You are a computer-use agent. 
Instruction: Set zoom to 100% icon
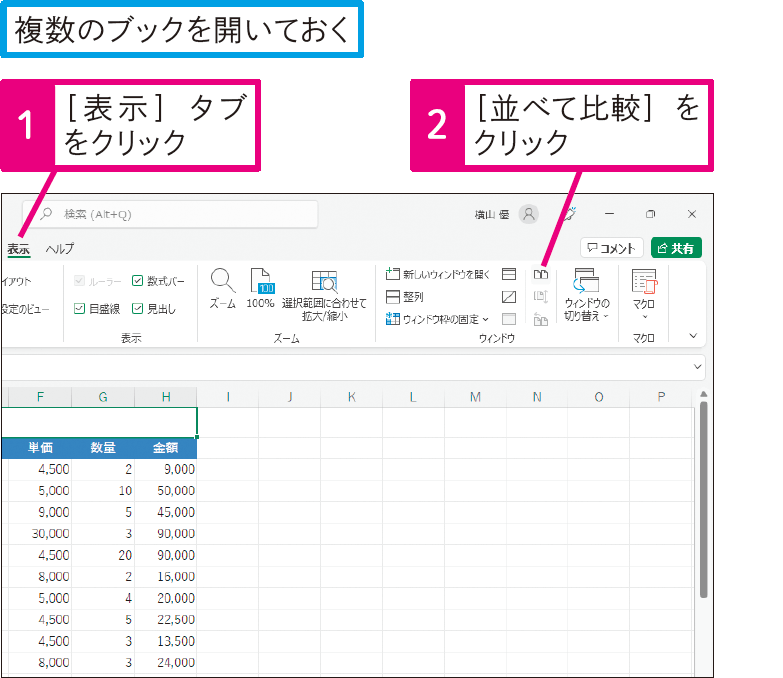[x=261, y=289]
